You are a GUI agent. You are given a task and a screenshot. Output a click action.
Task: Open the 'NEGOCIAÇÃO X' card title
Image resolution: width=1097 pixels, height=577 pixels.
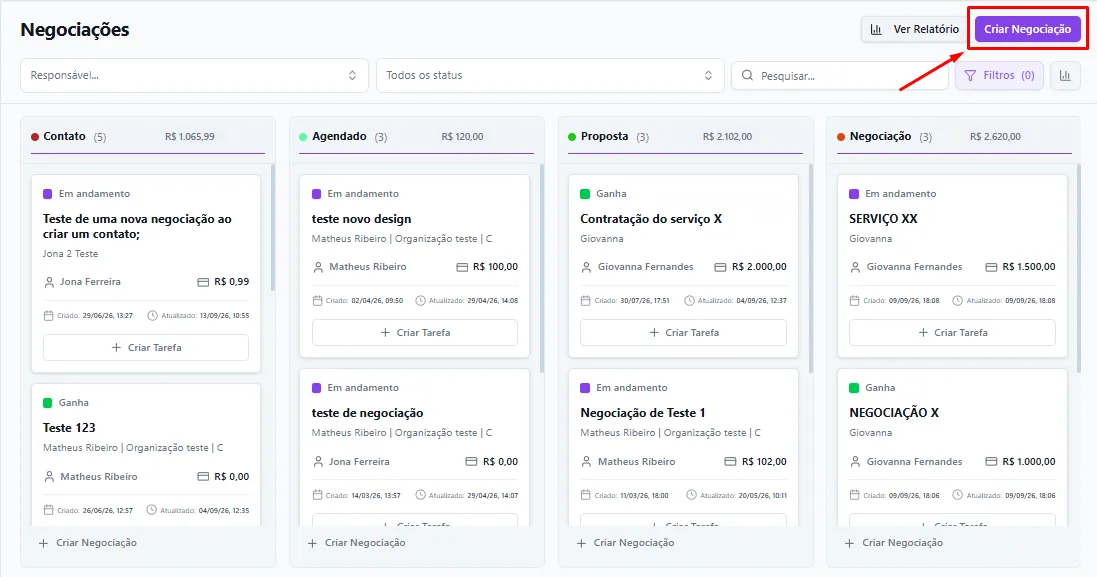coord(894,413)
